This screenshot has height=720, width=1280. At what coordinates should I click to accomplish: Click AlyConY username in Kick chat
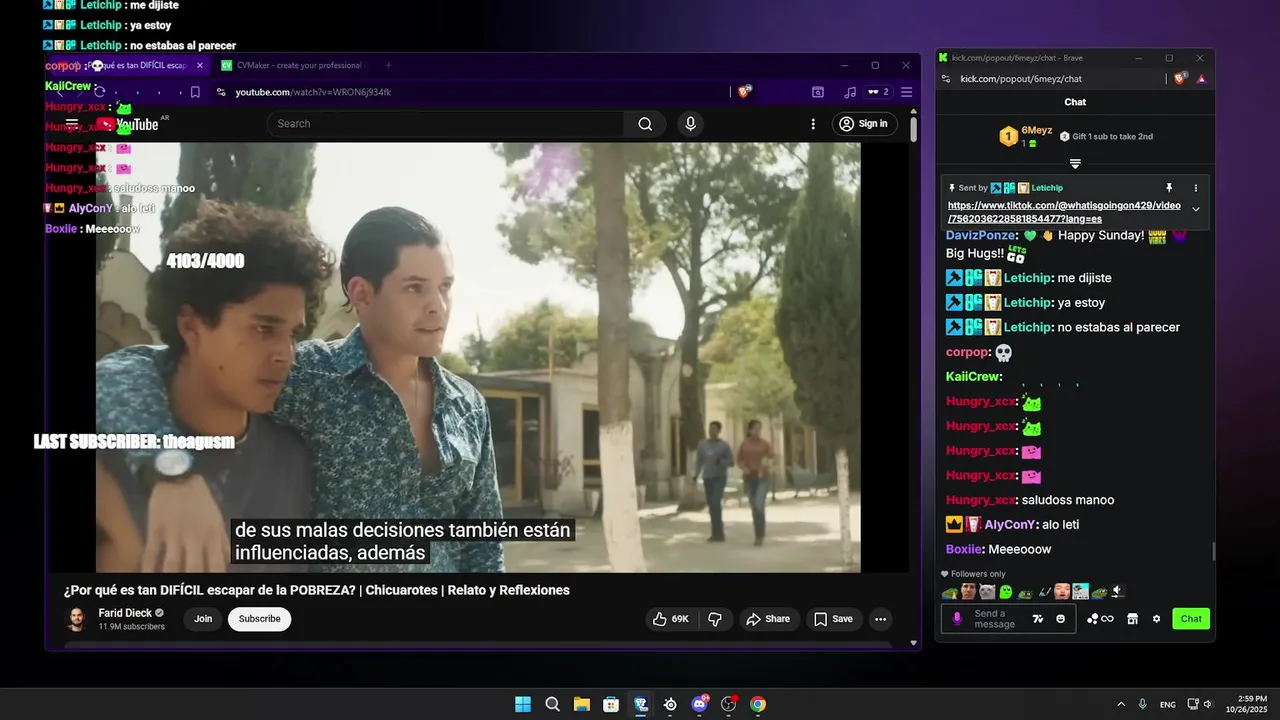(1010, 525)
